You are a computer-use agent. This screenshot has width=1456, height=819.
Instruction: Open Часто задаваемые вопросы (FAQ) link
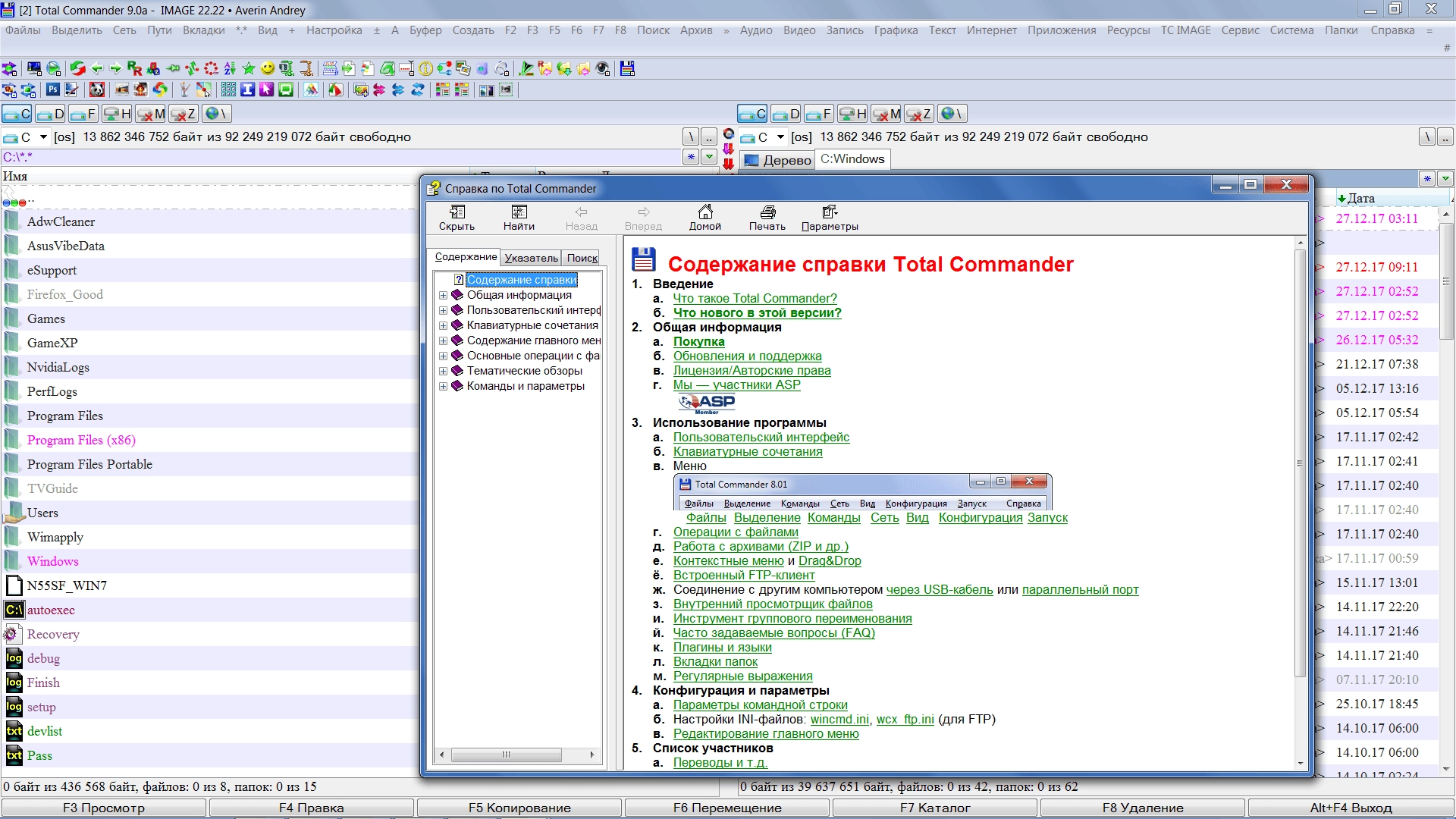click(x=773, y=632)
